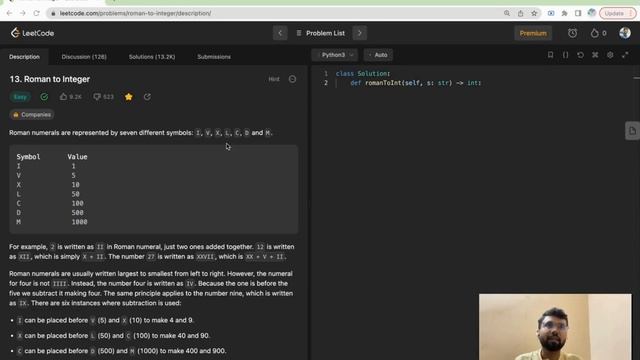The height and width of the screenshot is (360, 640).
Task: Switch to the Discussion (128) tab
Action: pyautogui.click(x=84, y=57)
